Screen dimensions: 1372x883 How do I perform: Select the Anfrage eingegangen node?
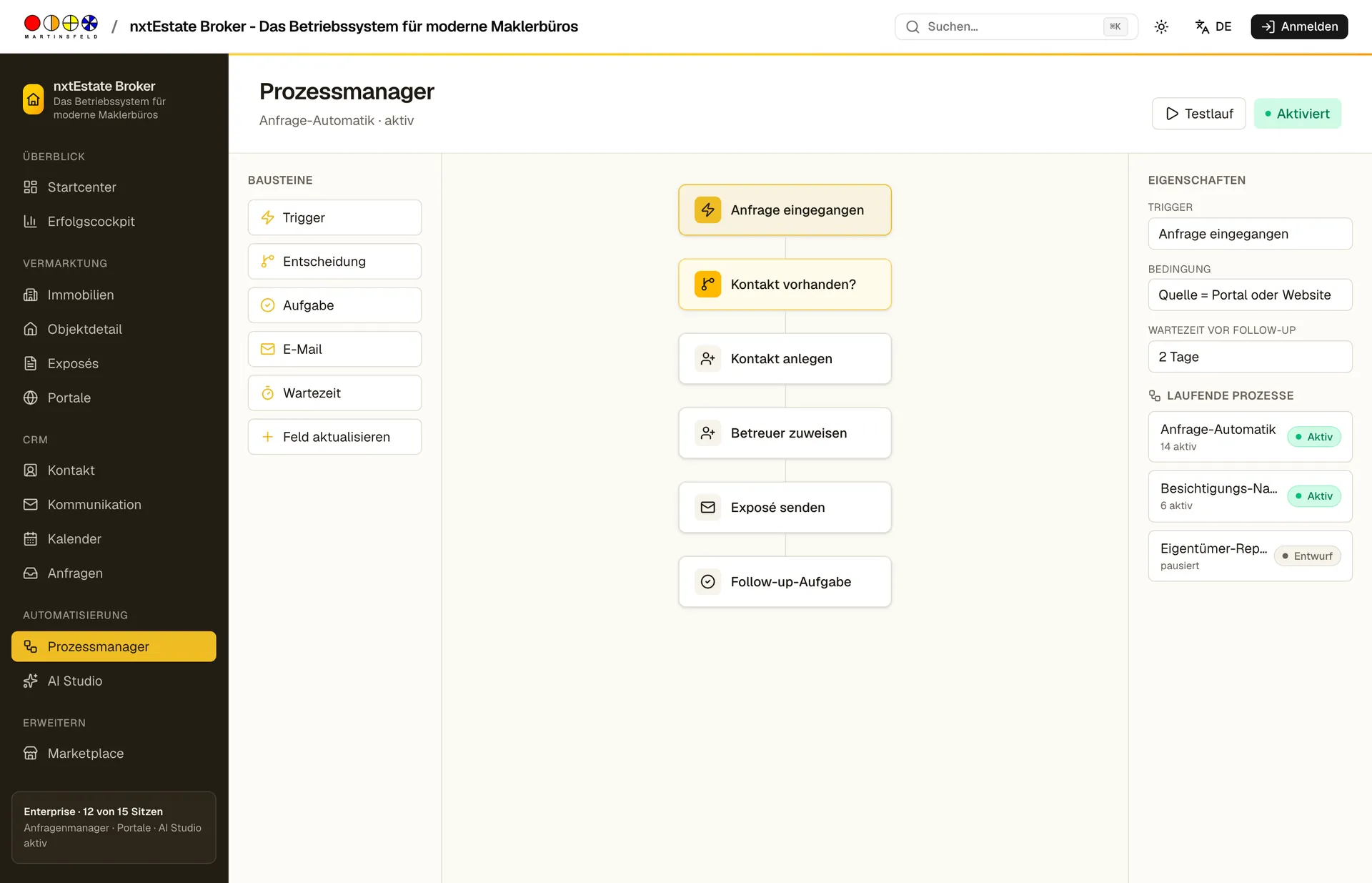pos(785,210)
